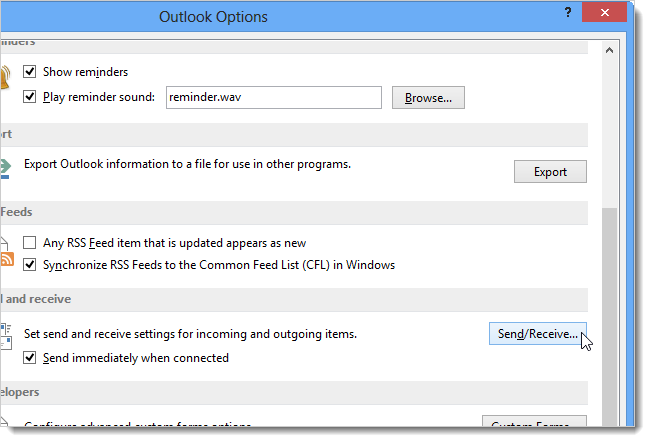Click the reminder.wav sound file field
The image size is (650, 442).
click(274, 97)
